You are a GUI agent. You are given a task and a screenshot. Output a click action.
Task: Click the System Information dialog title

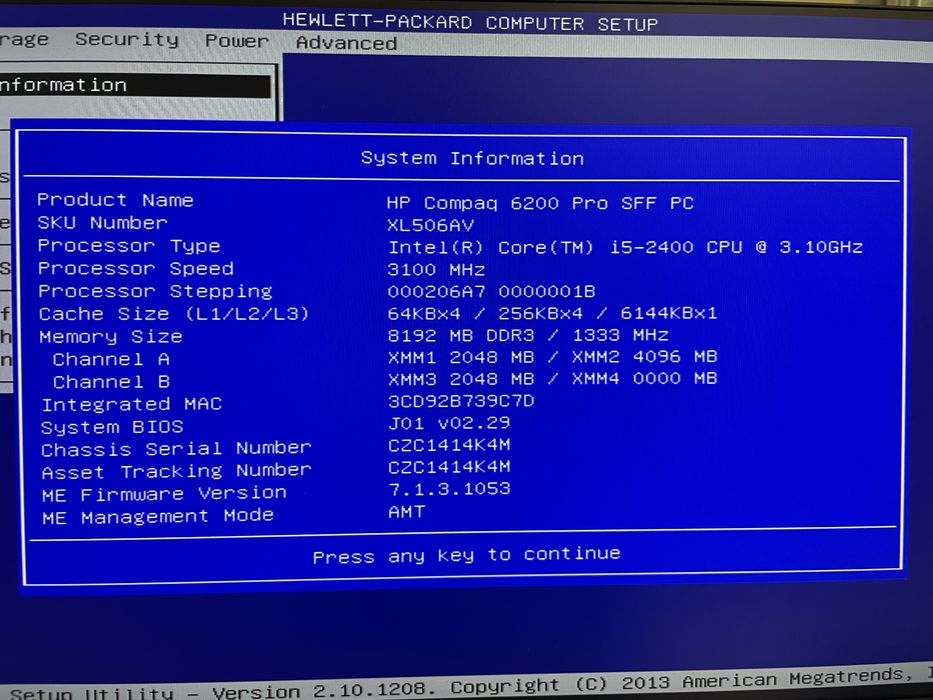click(472, 158)
